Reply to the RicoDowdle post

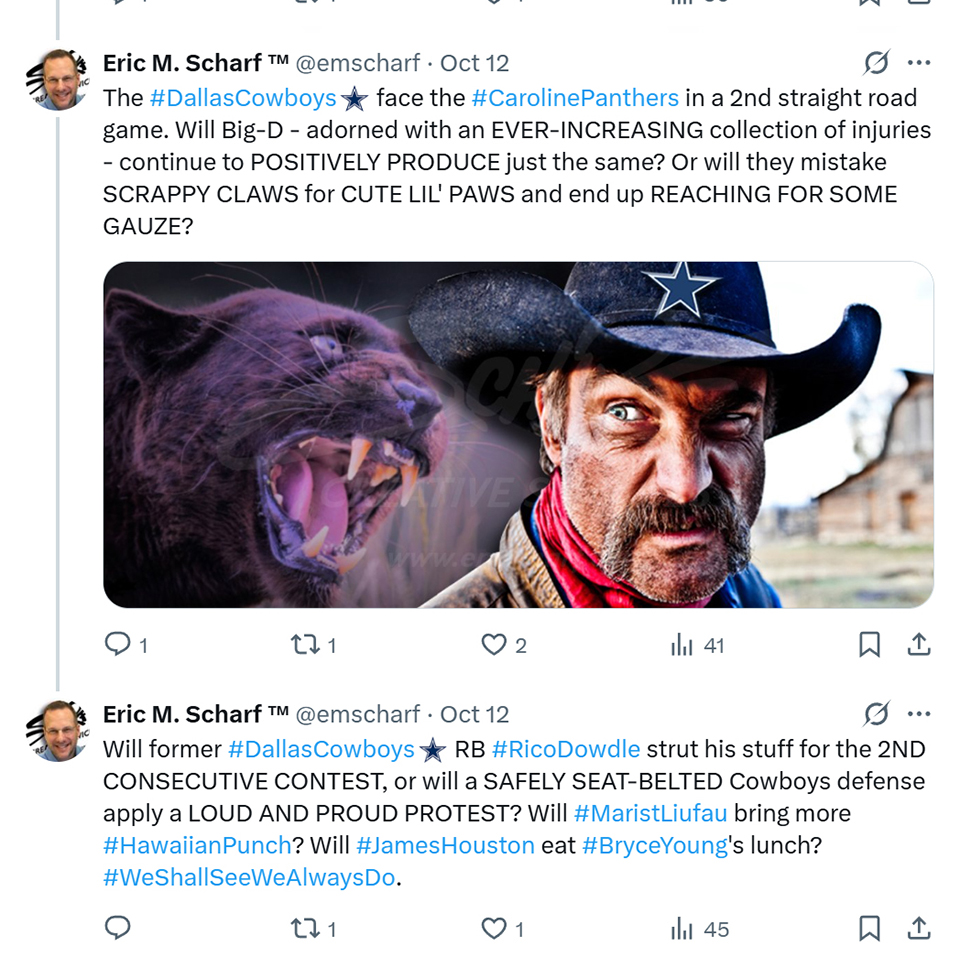pyautogui.click(x=118, y=929)
